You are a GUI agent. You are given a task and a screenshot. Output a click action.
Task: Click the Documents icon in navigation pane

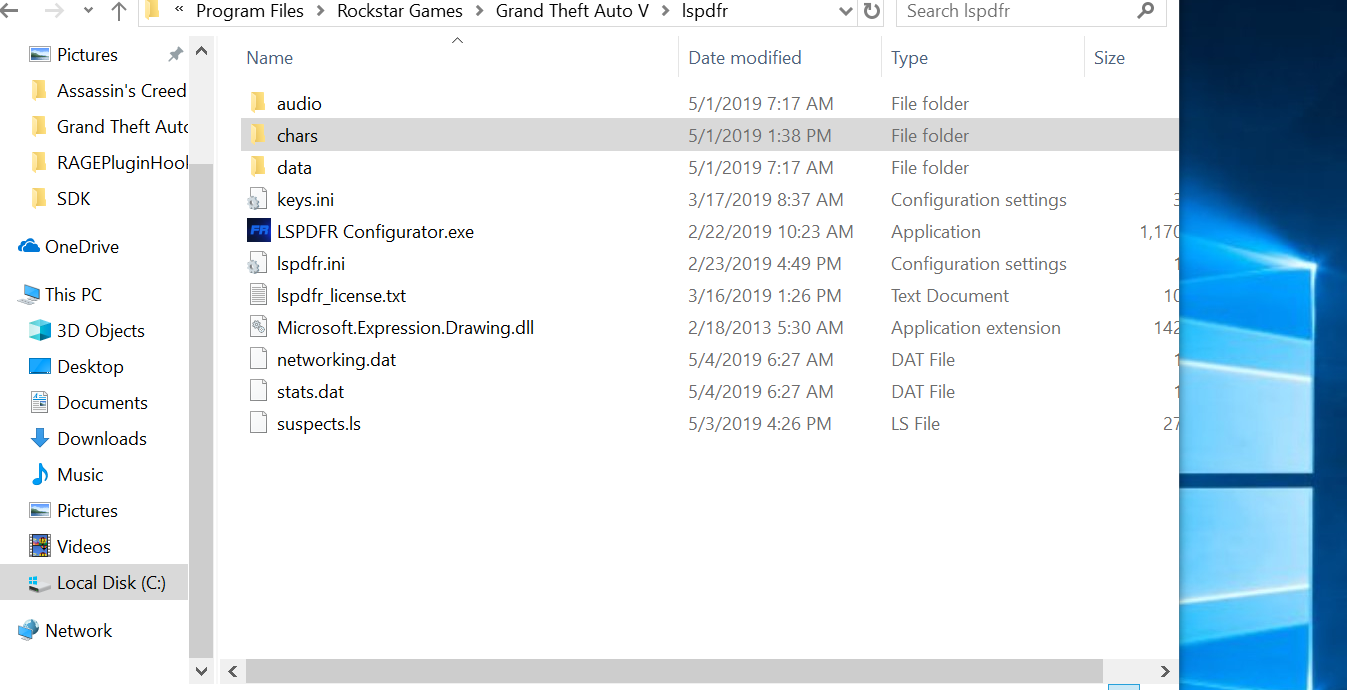pyautogui.click(x=40, y=403)
